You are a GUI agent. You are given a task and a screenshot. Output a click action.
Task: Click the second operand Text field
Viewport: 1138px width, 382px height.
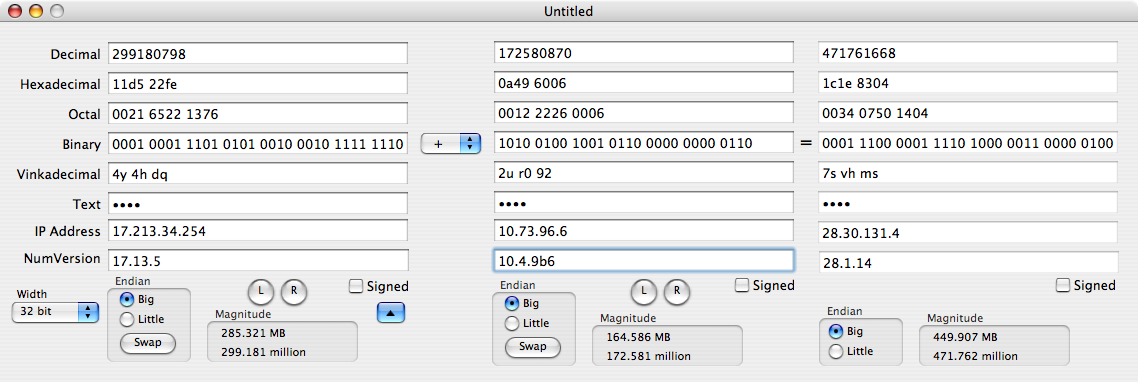644,203
